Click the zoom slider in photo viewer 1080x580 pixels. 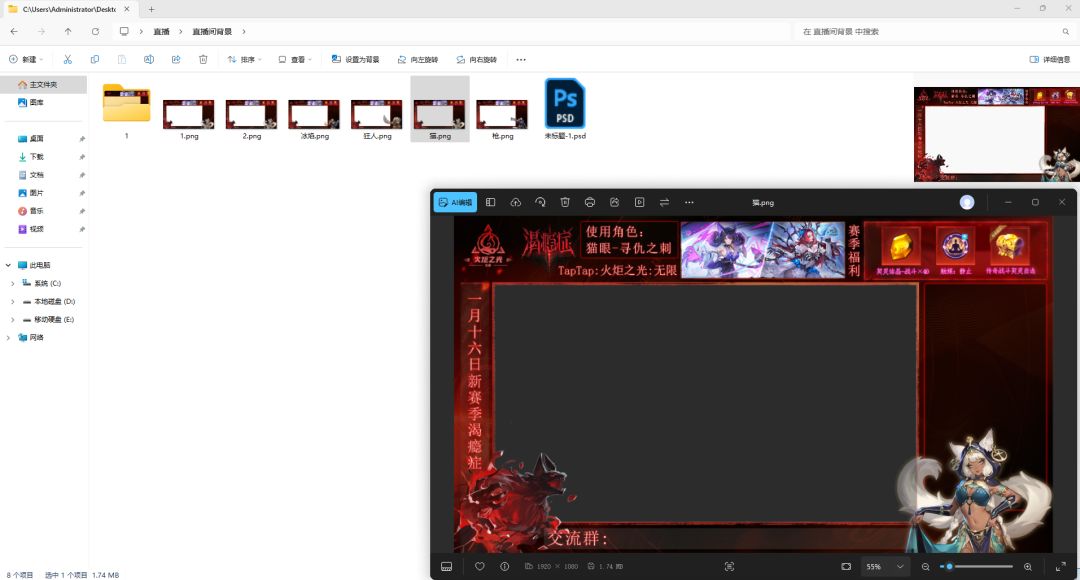click(977, 566)
